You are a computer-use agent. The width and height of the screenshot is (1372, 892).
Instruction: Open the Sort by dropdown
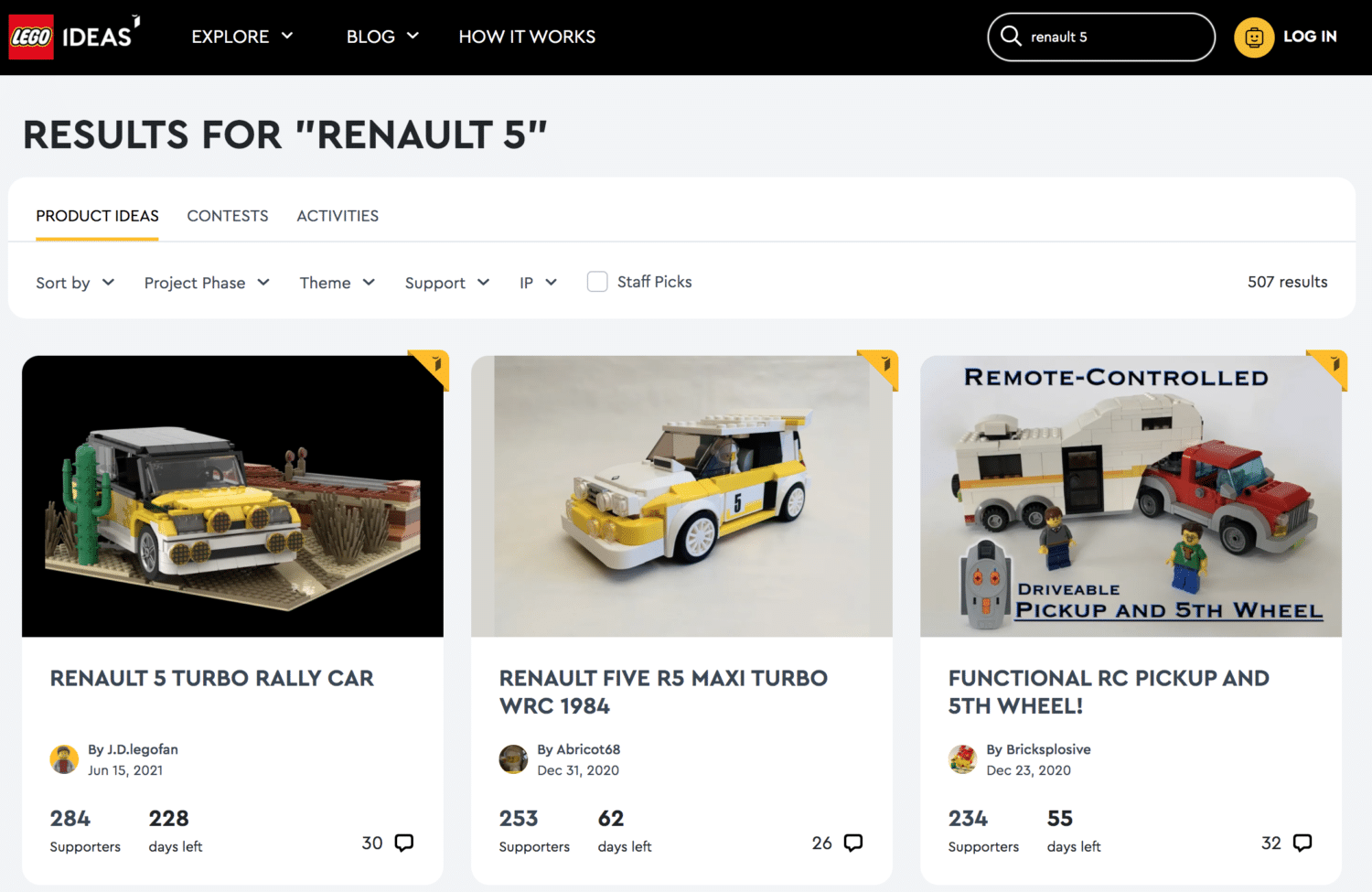[75, 283]
